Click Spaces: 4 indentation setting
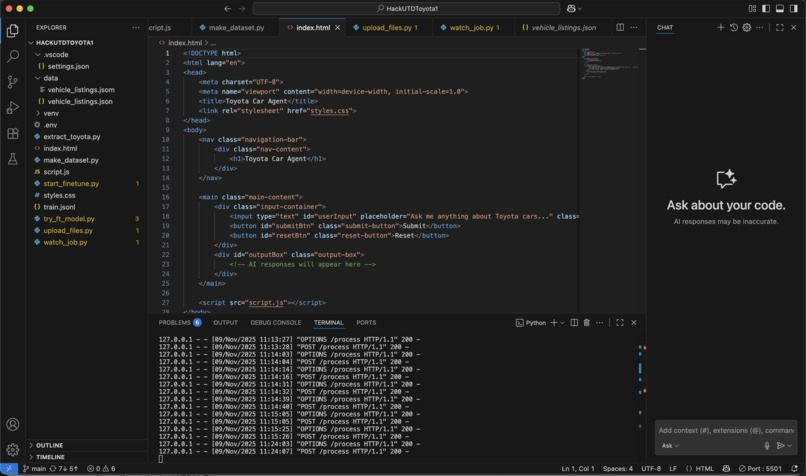 [x=618, y=468]
